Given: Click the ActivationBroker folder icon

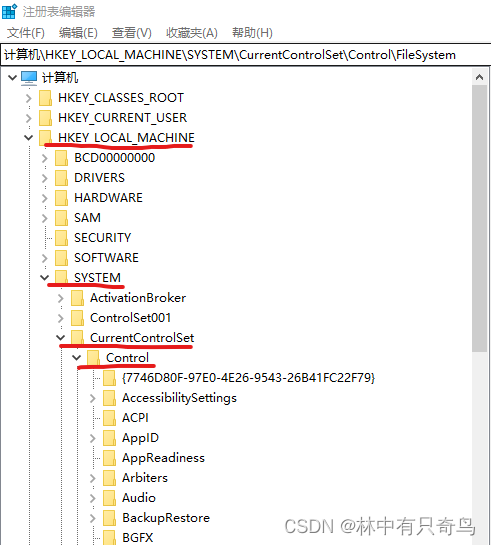Looking at the screenshot, I should pyautogui.click(x=77, y=298).
